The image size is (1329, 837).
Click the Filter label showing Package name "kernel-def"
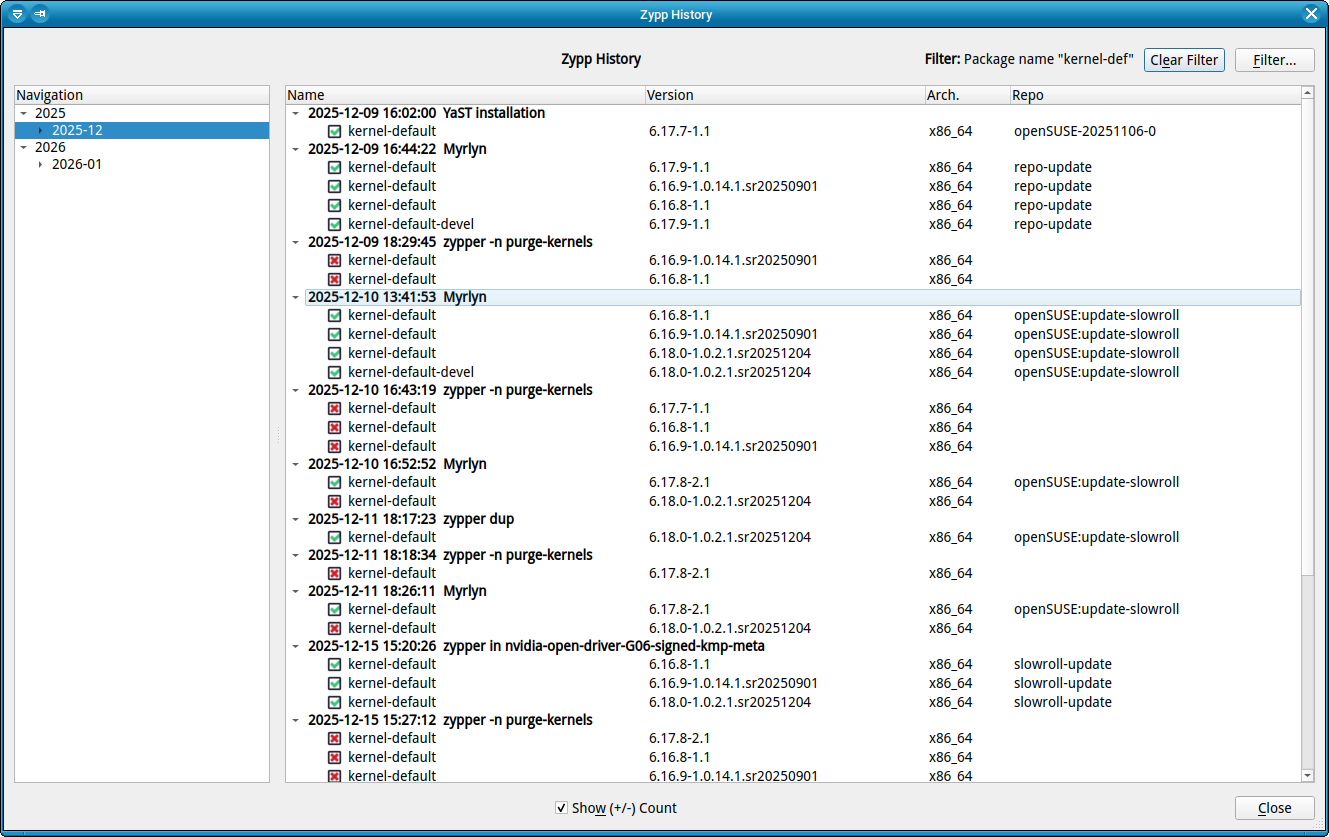1029,60
